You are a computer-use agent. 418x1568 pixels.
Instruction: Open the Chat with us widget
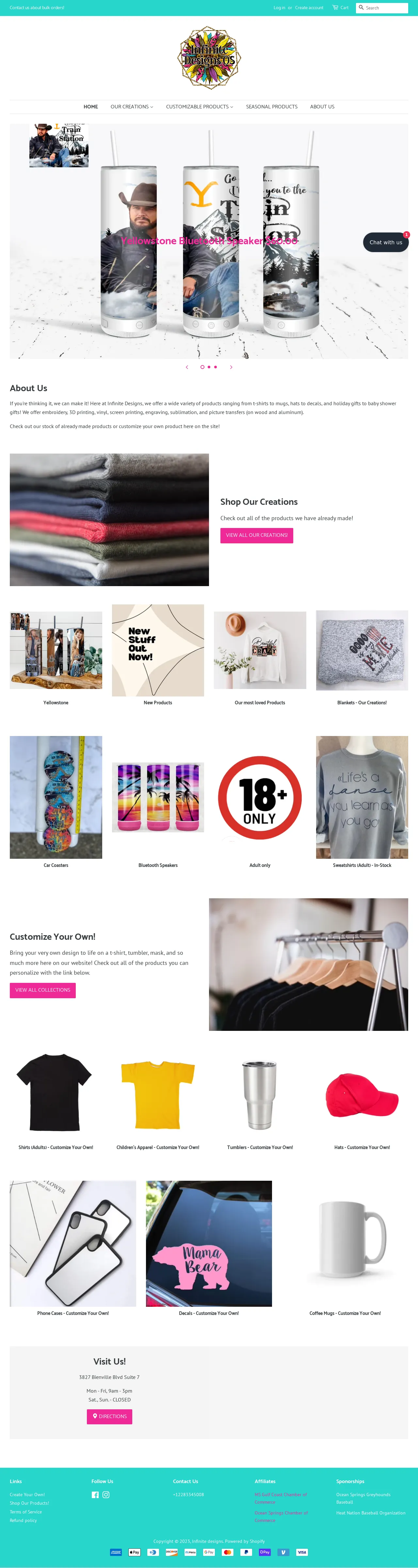tap(386, 242)
